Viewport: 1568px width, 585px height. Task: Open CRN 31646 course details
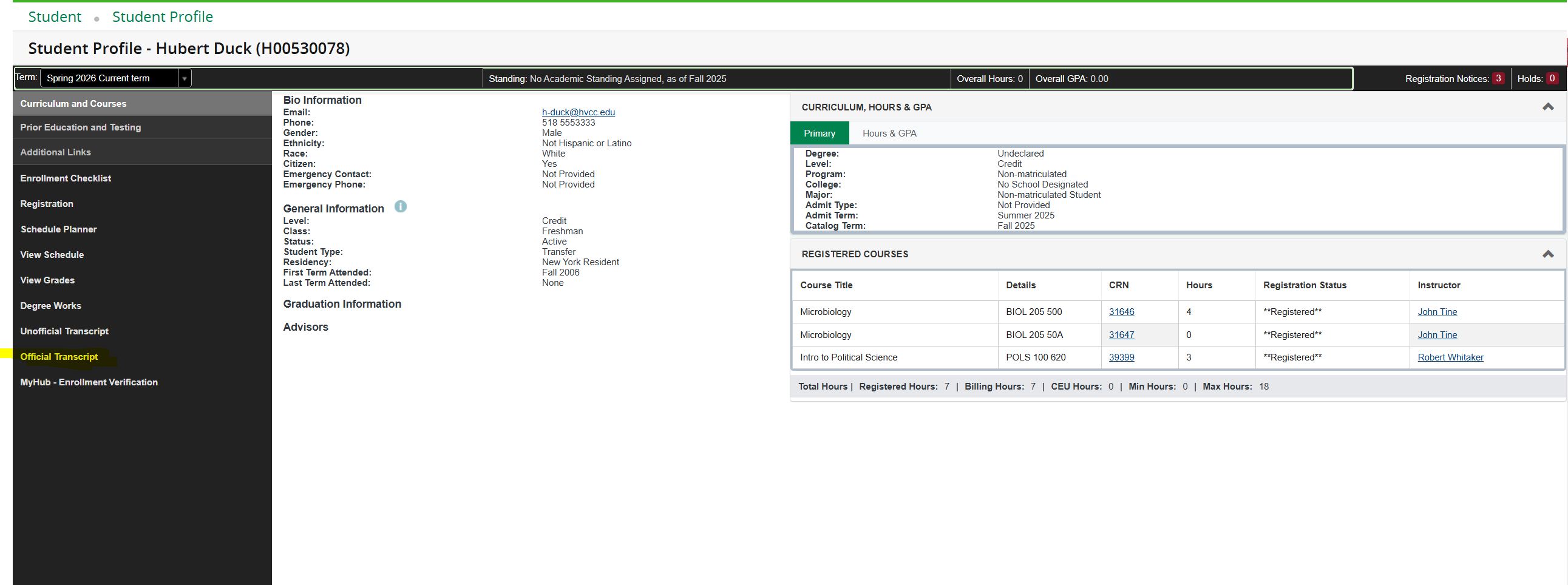tap(1121, 312)
